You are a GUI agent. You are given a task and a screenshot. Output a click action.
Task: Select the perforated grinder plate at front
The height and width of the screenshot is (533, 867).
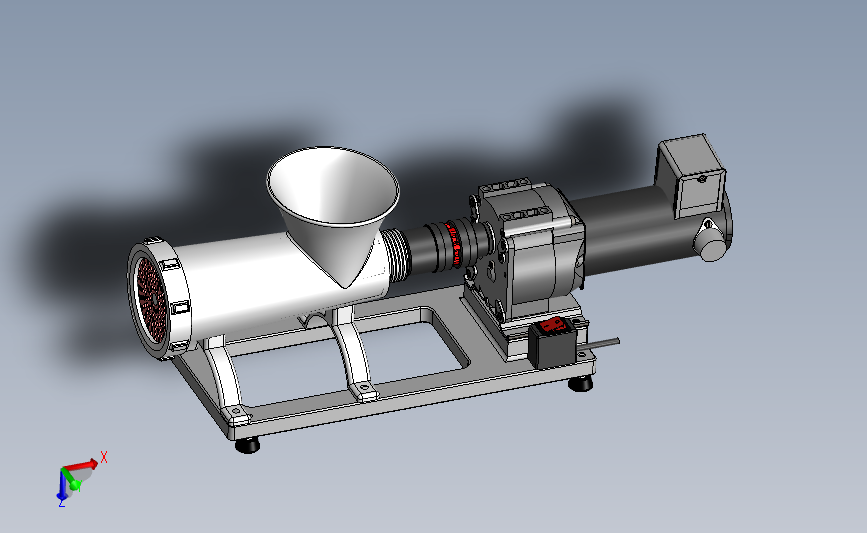coord(152,299)
